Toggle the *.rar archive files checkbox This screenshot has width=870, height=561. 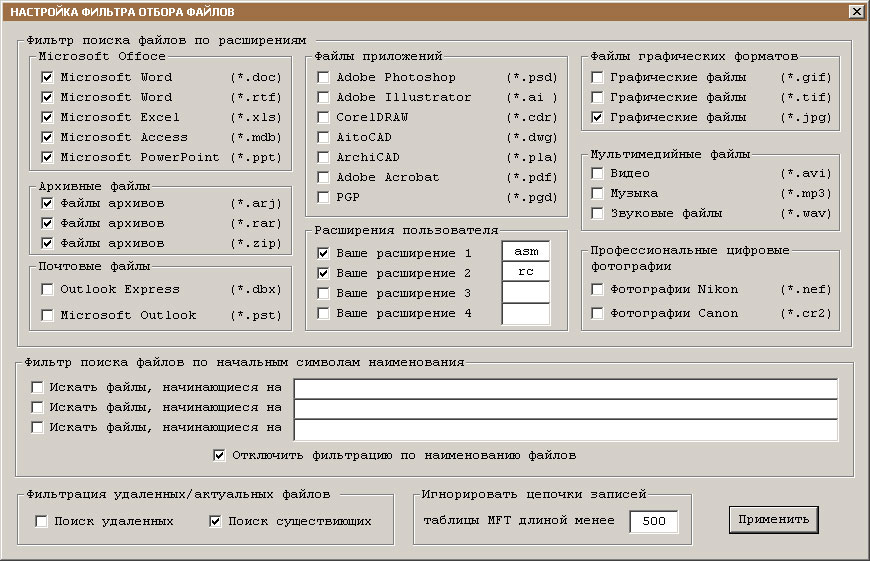[47, 223]
